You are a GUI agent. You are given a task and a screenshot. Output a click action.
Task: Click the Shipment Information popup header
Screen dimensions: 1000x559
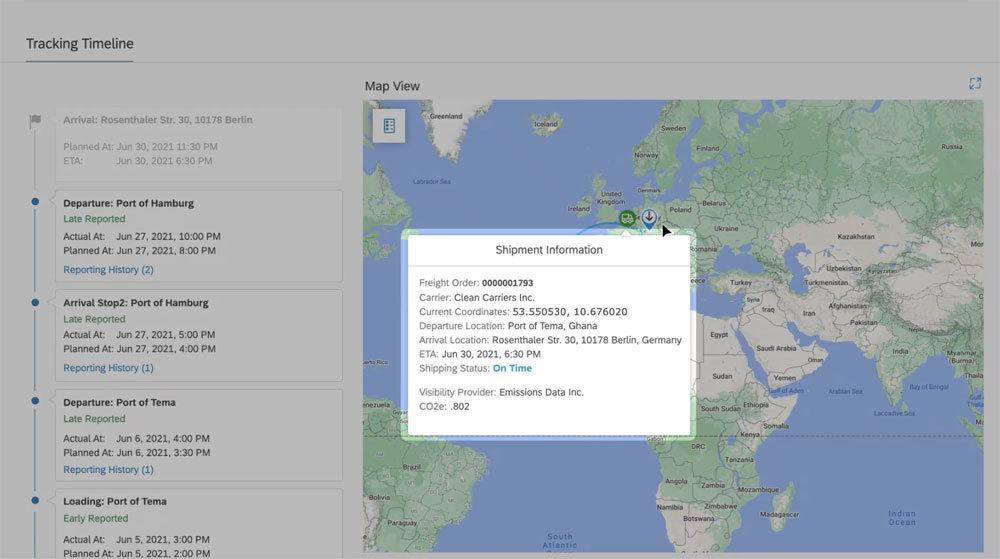tap(549, 250)
